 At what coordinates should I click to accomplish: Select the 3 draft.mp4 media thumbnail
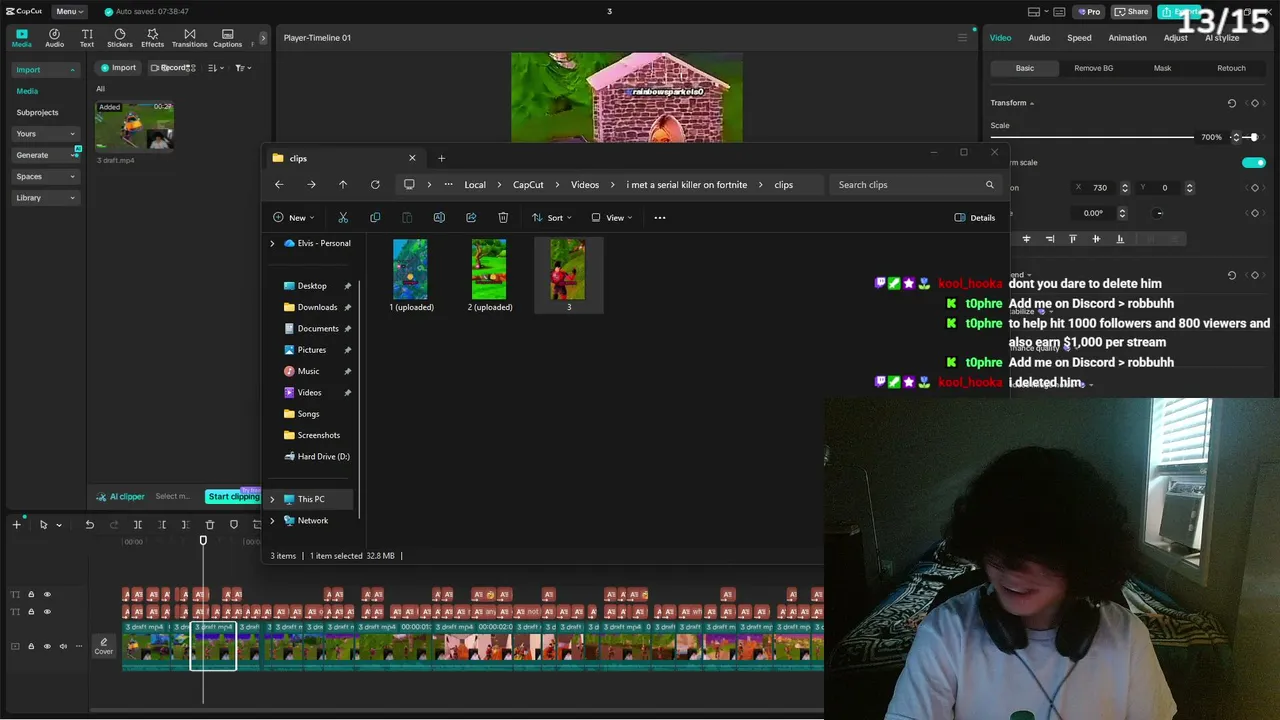tap(134, 126)
